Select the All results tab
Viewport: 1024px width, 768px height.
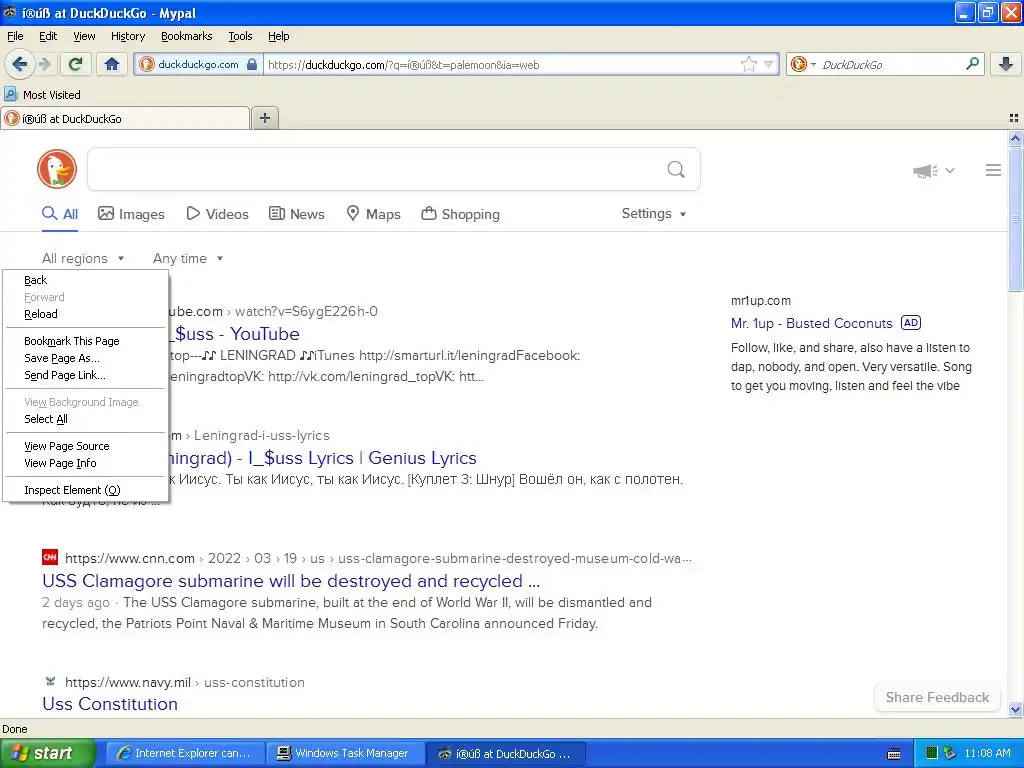60,214
